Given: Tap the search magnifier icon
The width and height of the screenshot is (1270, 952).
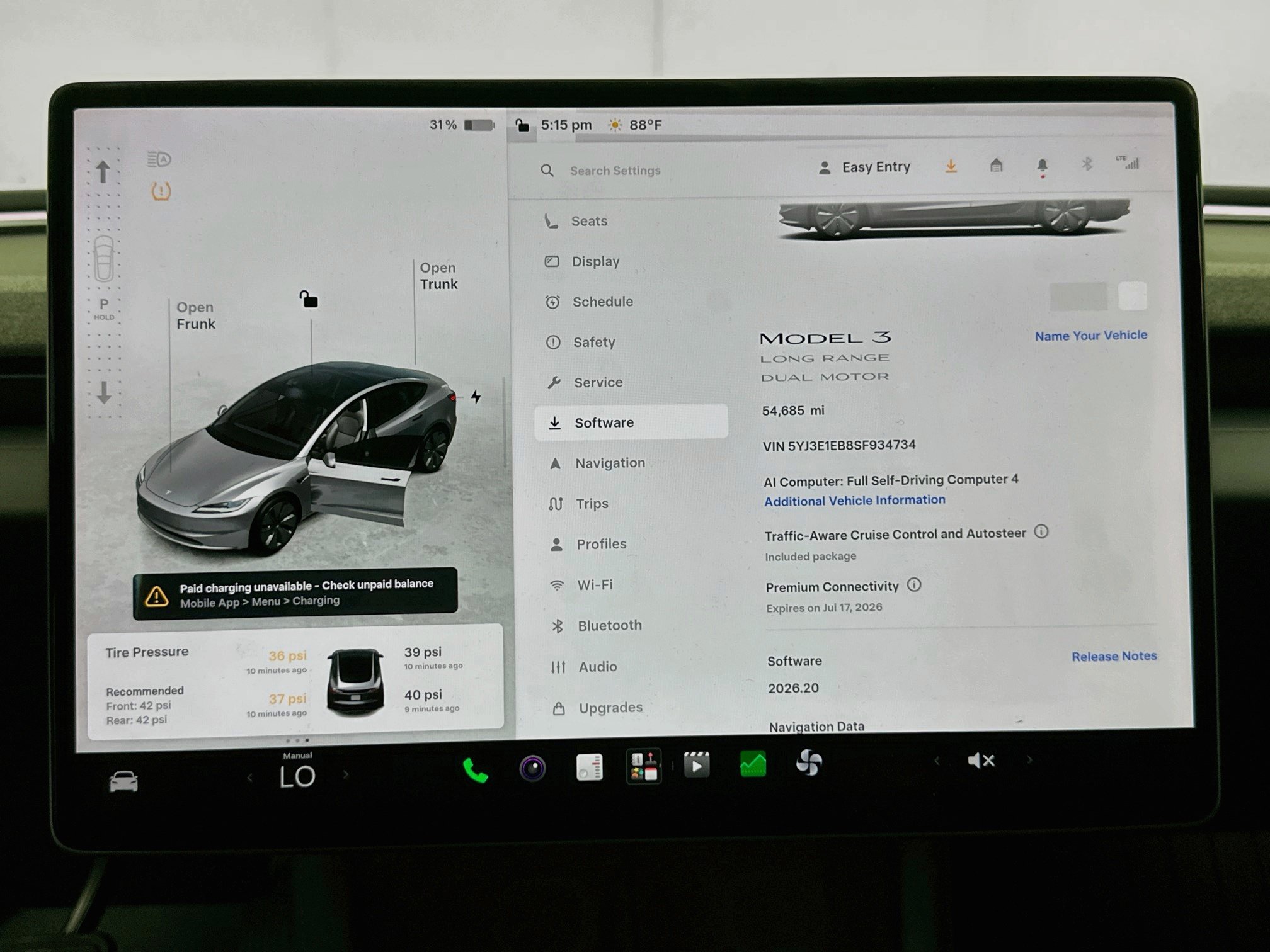Looking at the screenshot, I should click(547, 171).
